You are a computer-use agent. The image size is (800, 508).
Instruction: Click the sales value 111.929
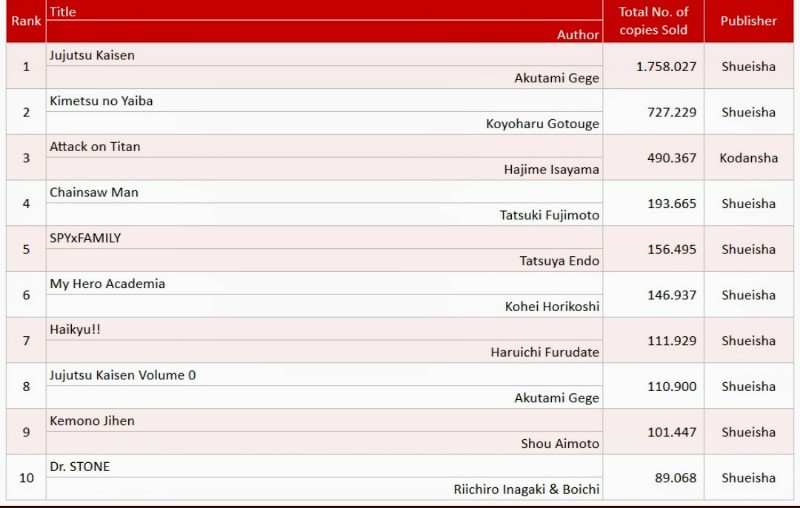672,341
